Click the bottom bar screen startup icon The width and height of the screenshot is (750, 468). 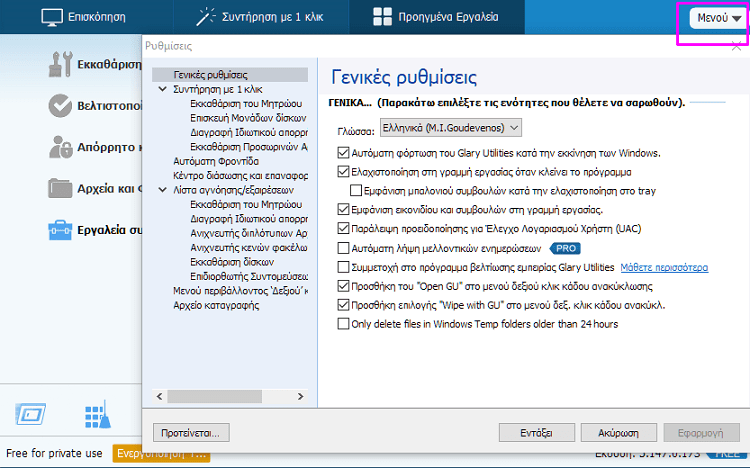(x=31, y=414)
